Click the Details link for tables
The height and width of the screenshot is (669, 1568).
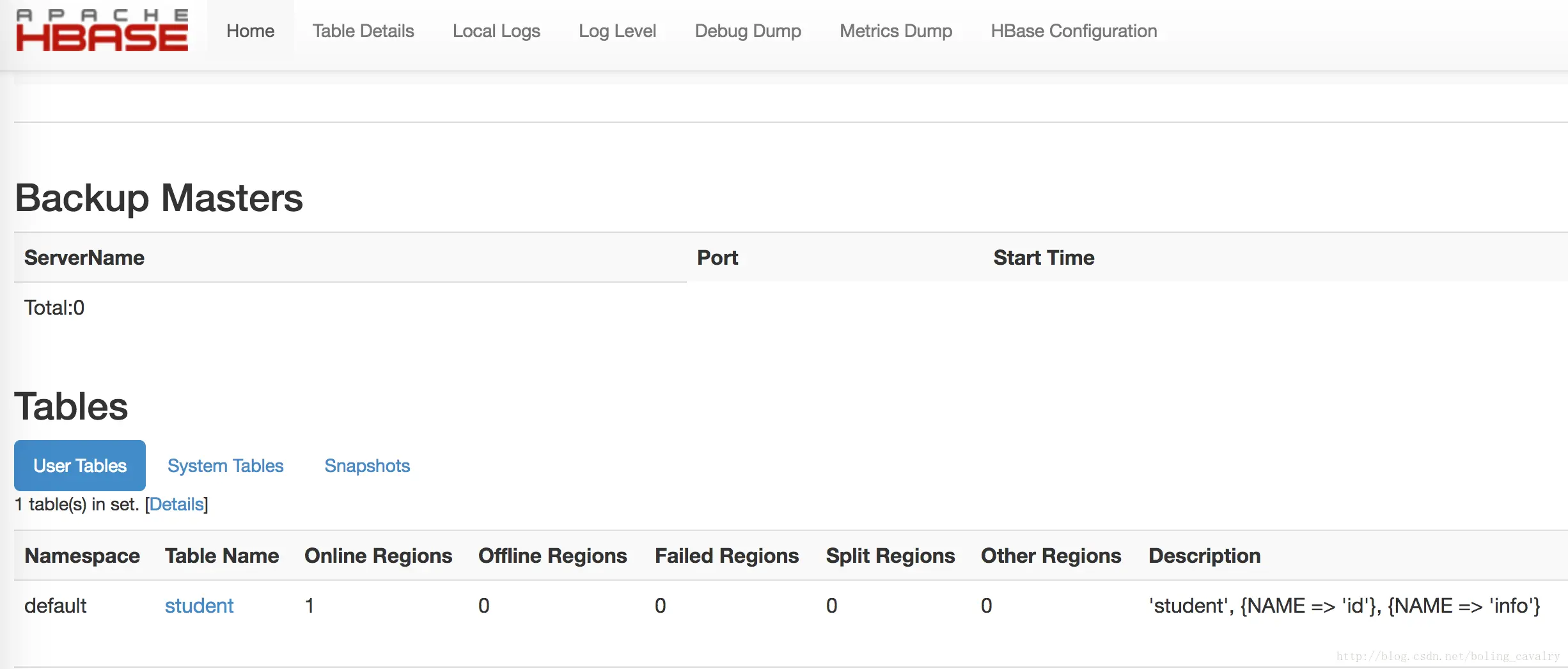click(x=176, y=505)
